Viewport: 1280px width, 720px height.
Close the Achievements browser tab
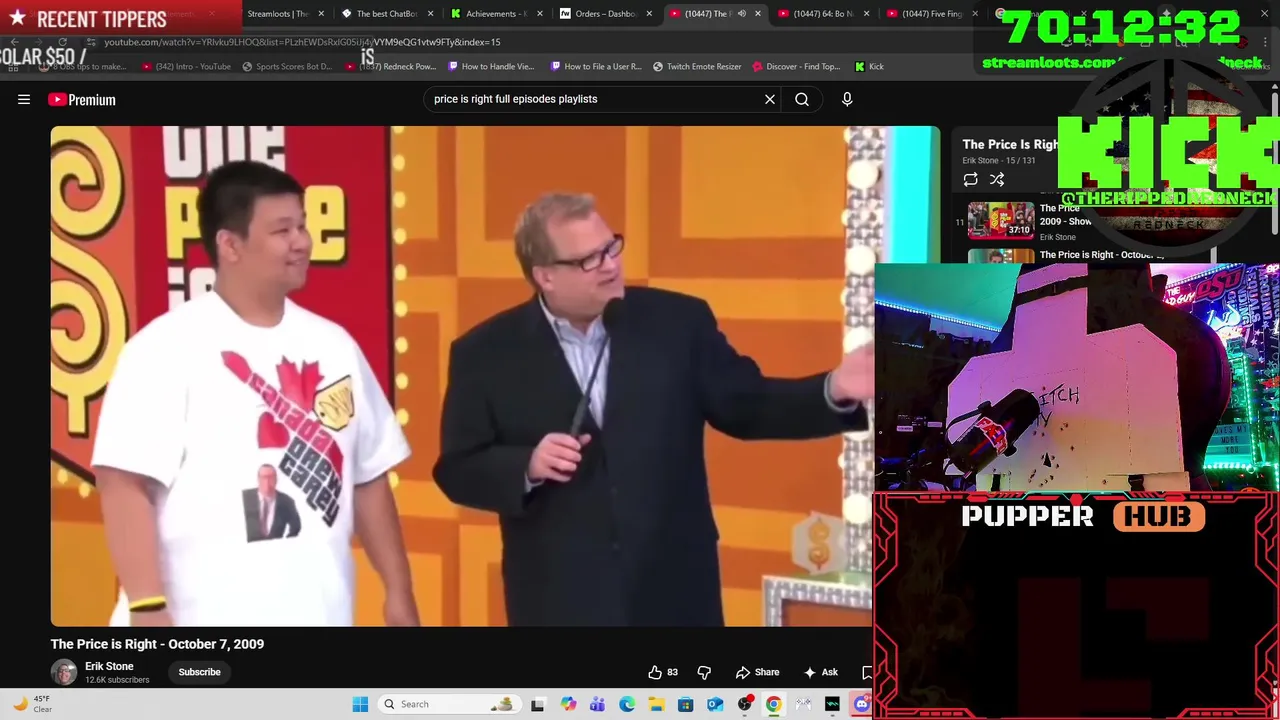click(539, 14)
